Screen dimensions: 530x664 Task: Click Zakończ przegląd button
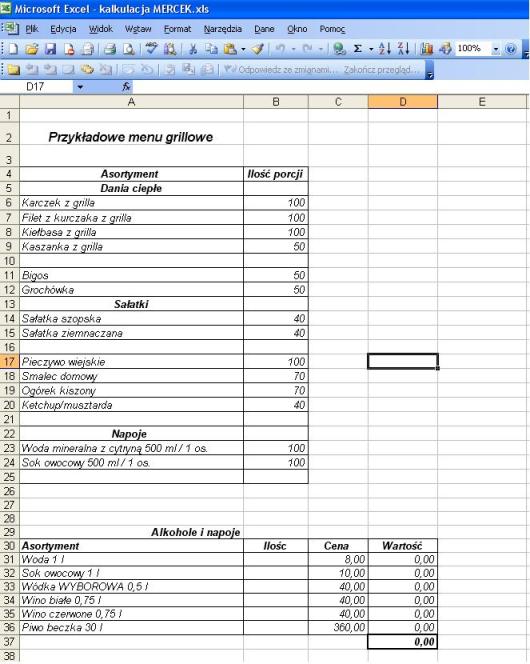(383, 69)
